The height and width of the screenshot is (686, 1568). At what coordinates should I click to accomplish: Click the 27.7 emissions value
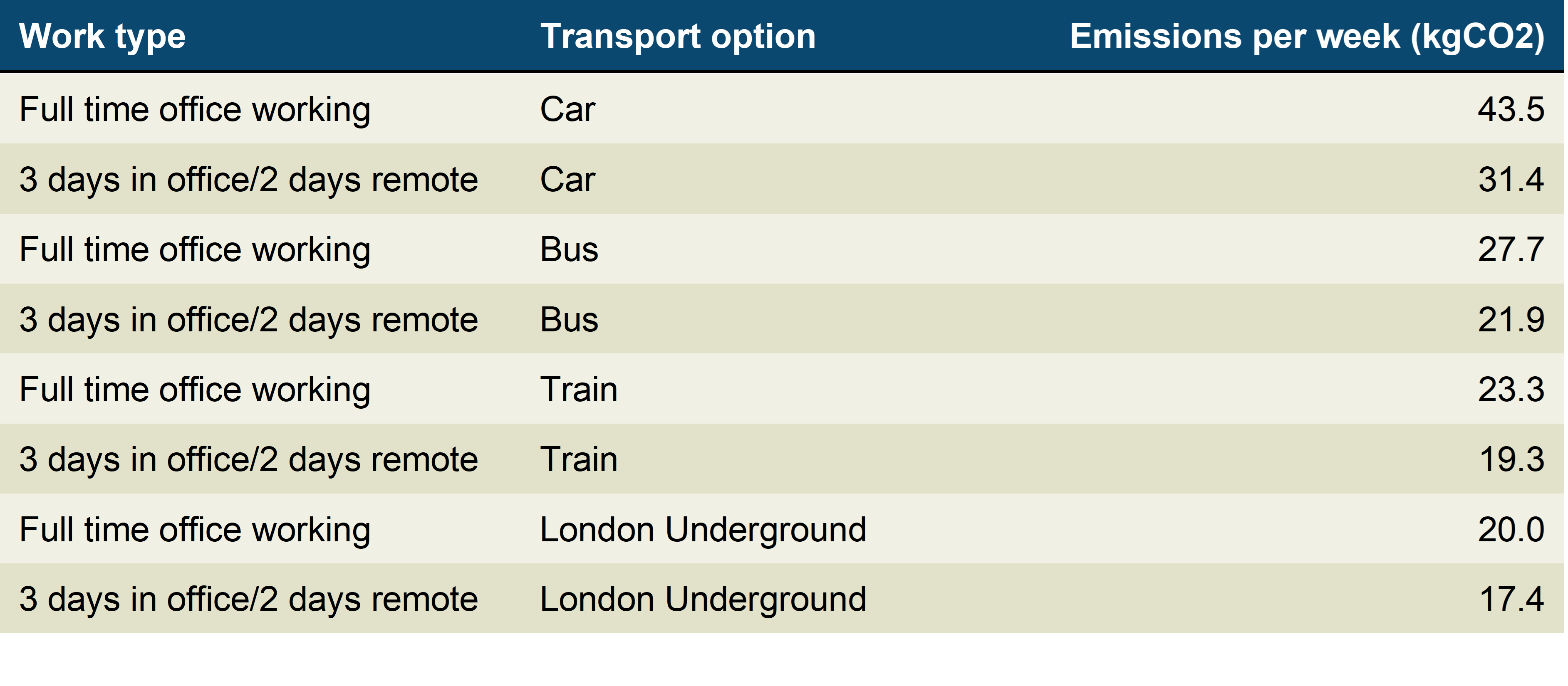click(x=1510, y=250)
